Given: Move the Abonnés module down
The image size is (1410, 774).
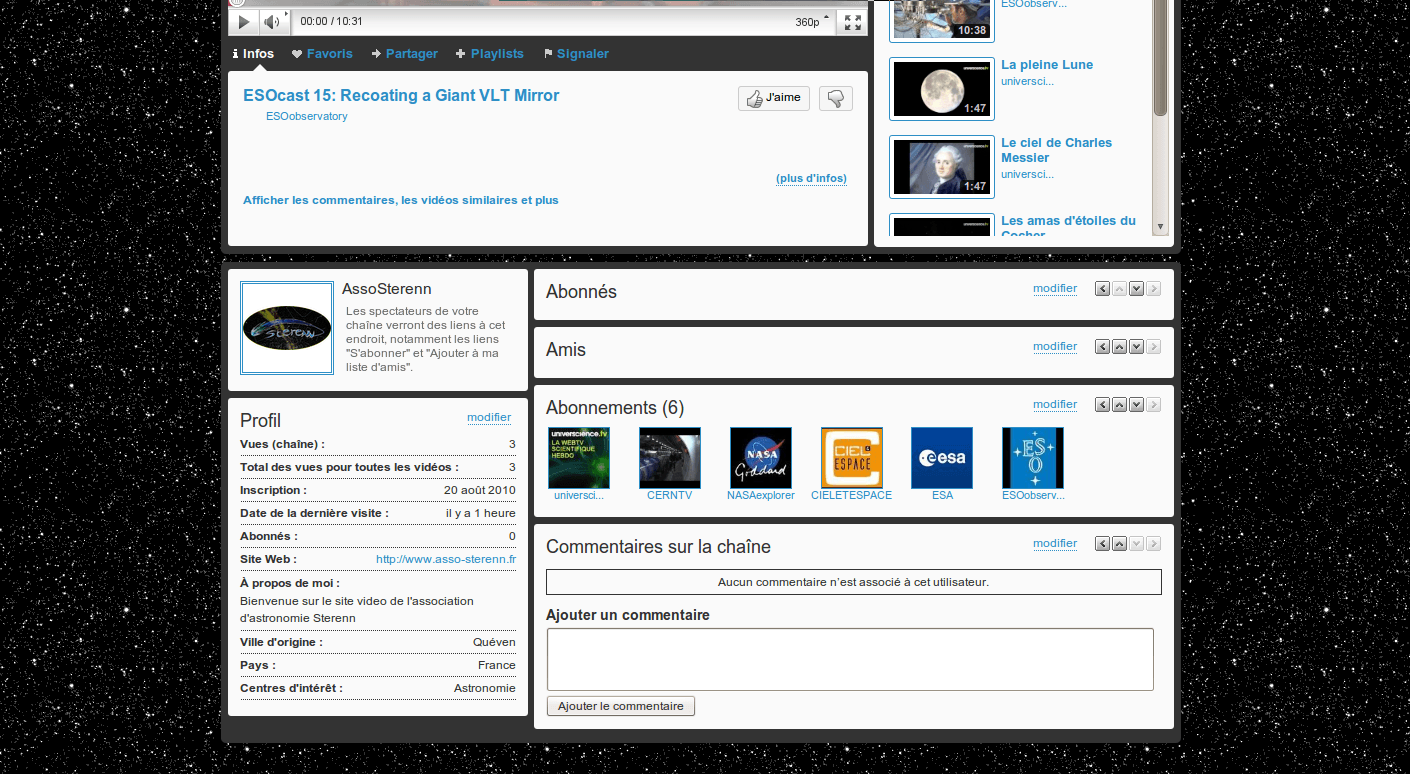Looking at the screenshot, I should click(1136, 289).
